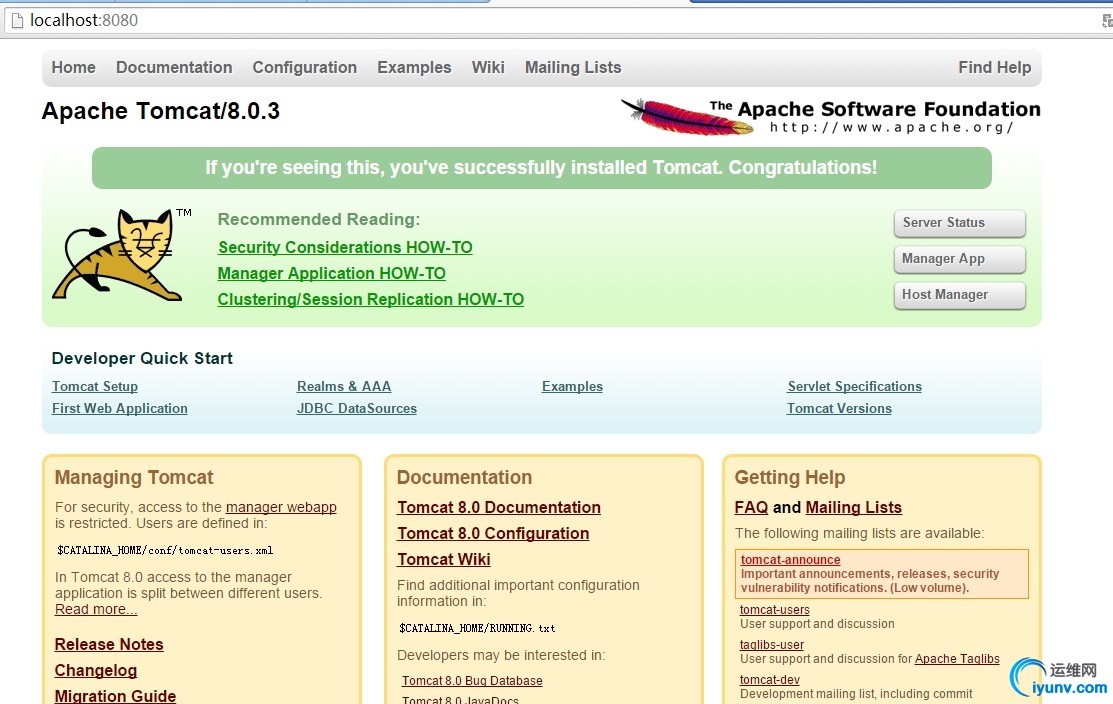Click the green congratulations banner
This screenshot has height=704, width=1113.
tap(542, 168)
